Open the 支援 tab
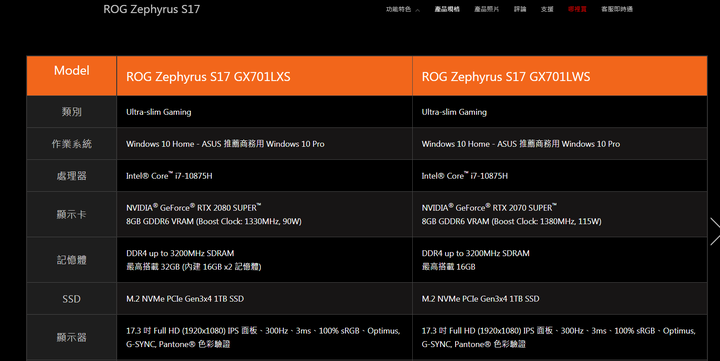The height and width of the screenshot is (361, 720). tap(547, 9)
